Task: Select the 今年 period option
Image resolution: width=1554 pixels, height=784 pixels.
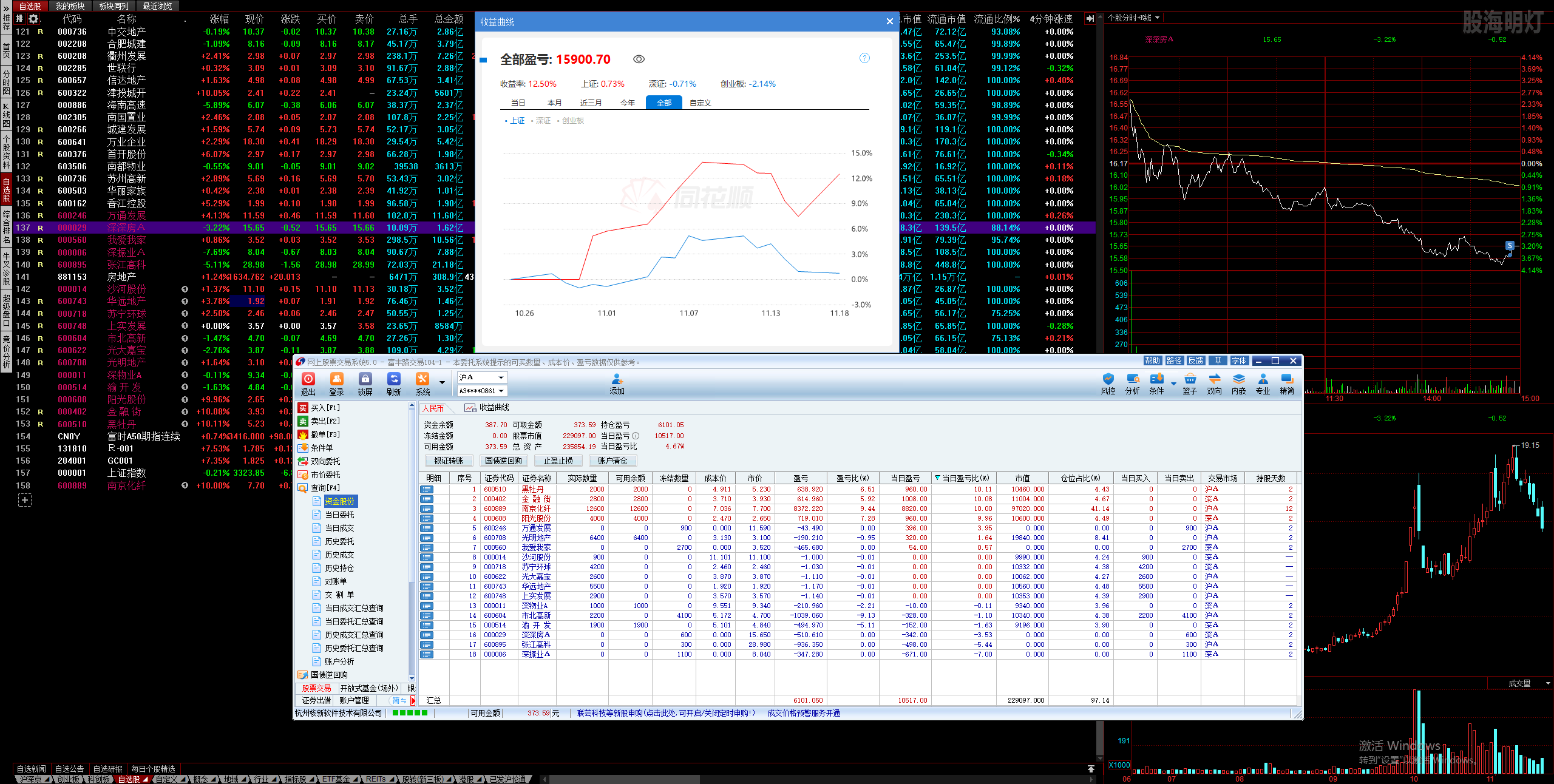Action: point(628,103)
